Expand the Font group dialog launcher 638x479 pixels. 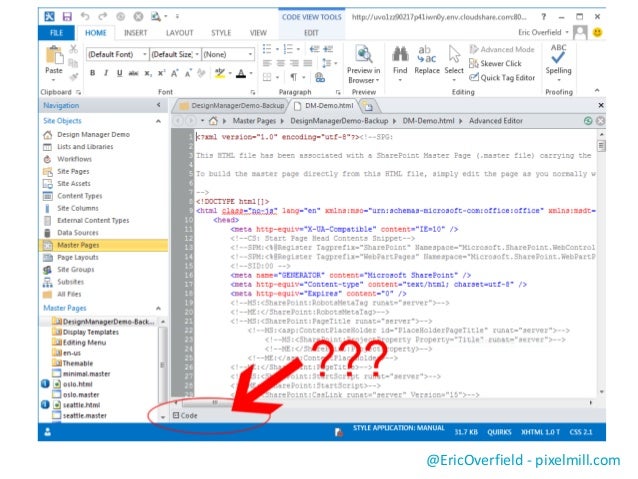point(253,92)
